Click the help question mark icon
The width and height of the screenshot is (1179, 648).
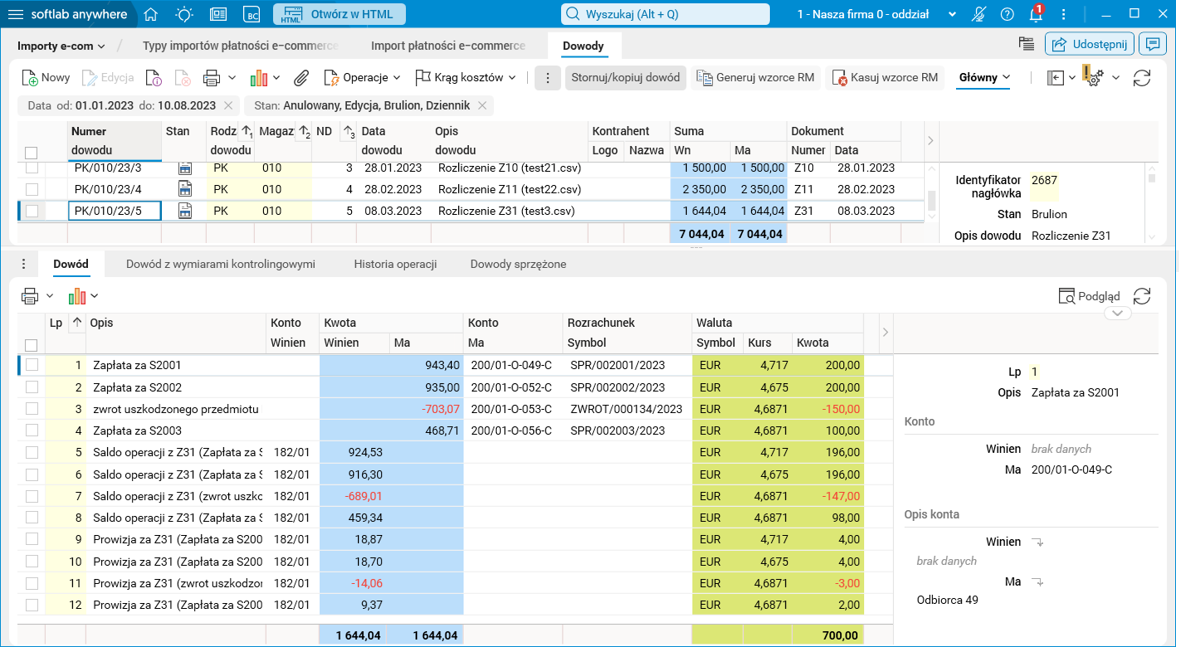1007,15
